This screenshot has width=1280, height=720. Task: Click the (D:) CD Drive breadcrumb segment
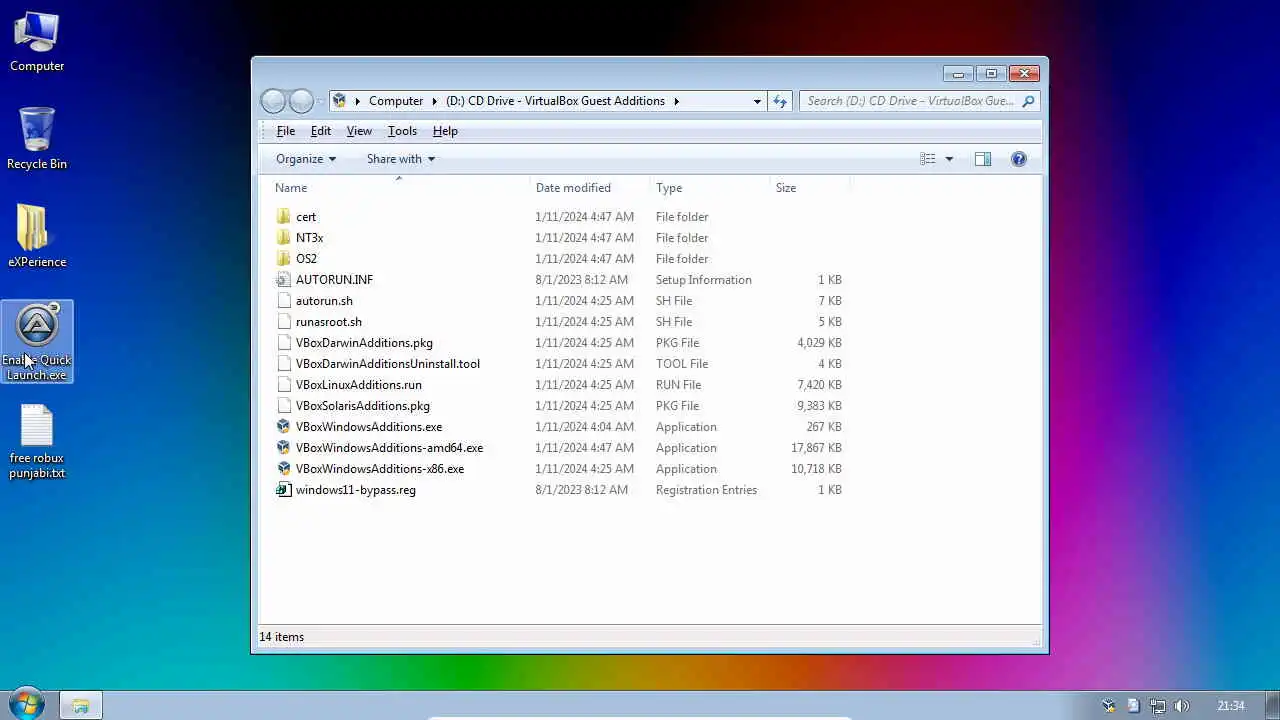pos(555,101)
